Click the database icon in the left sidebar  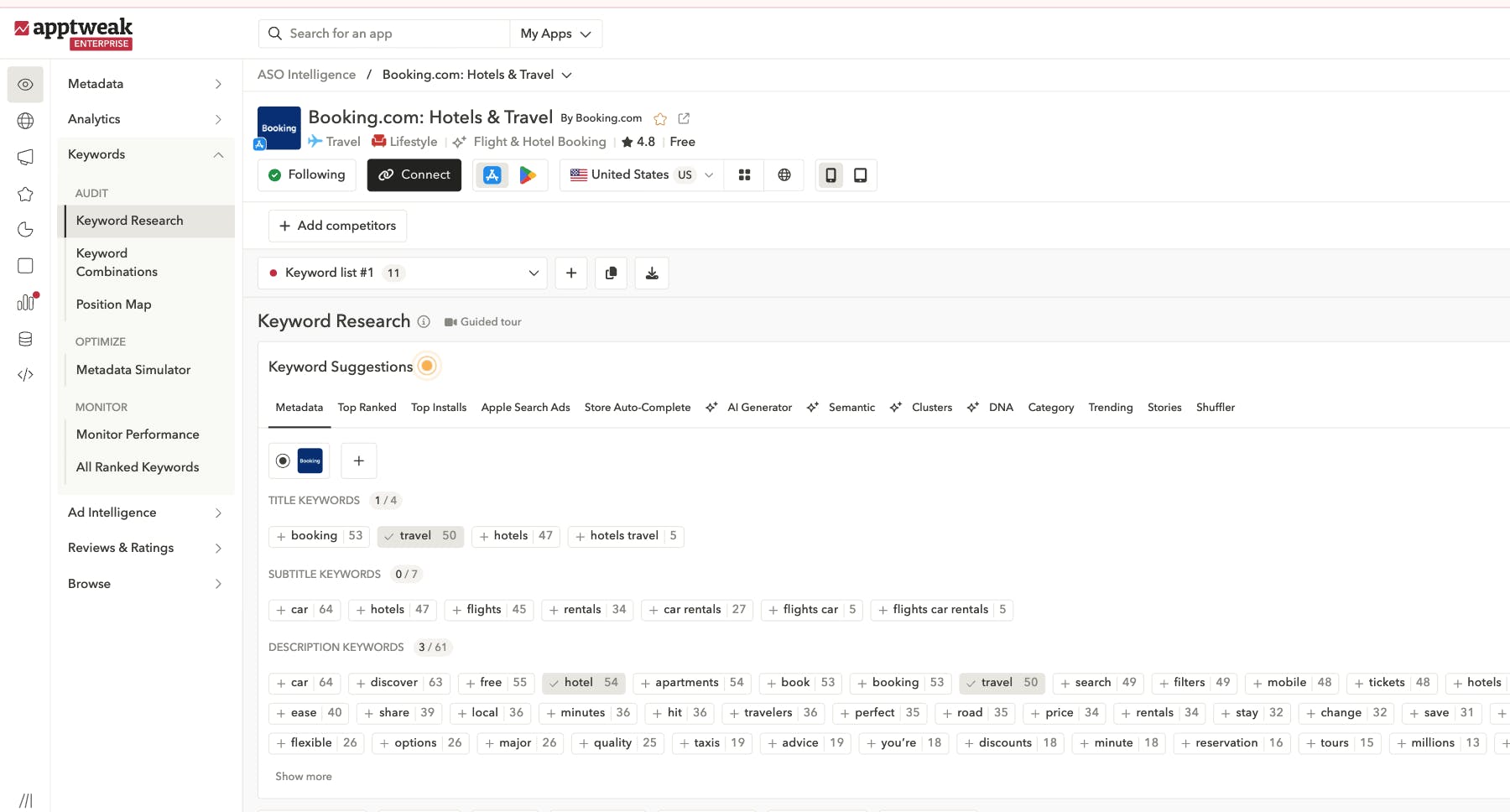pyautogui.click(x=25, y=339)
